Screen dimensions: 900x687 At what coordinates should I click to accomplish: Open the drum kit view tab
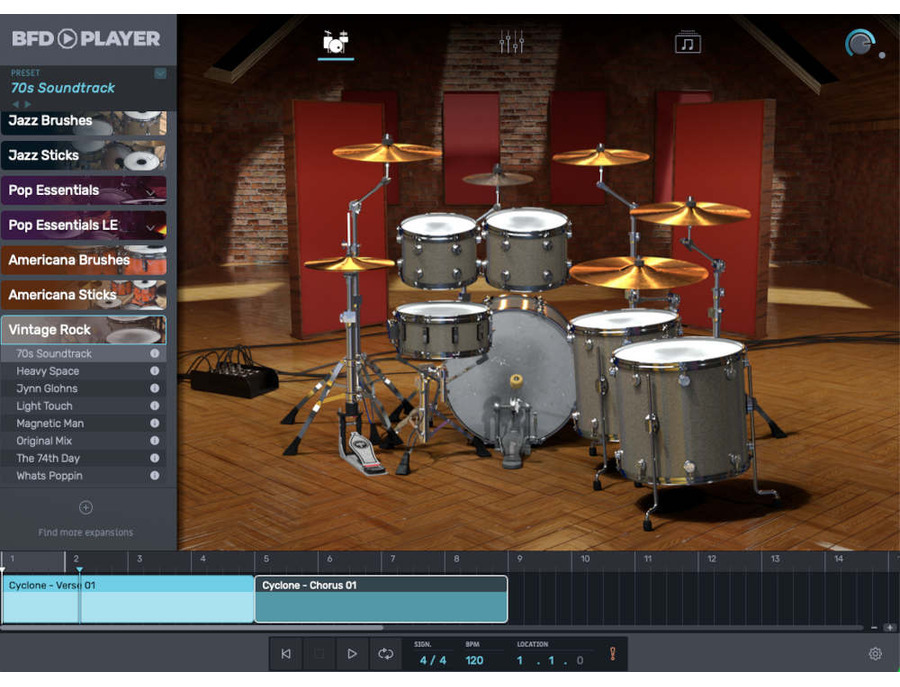[336, 42]
